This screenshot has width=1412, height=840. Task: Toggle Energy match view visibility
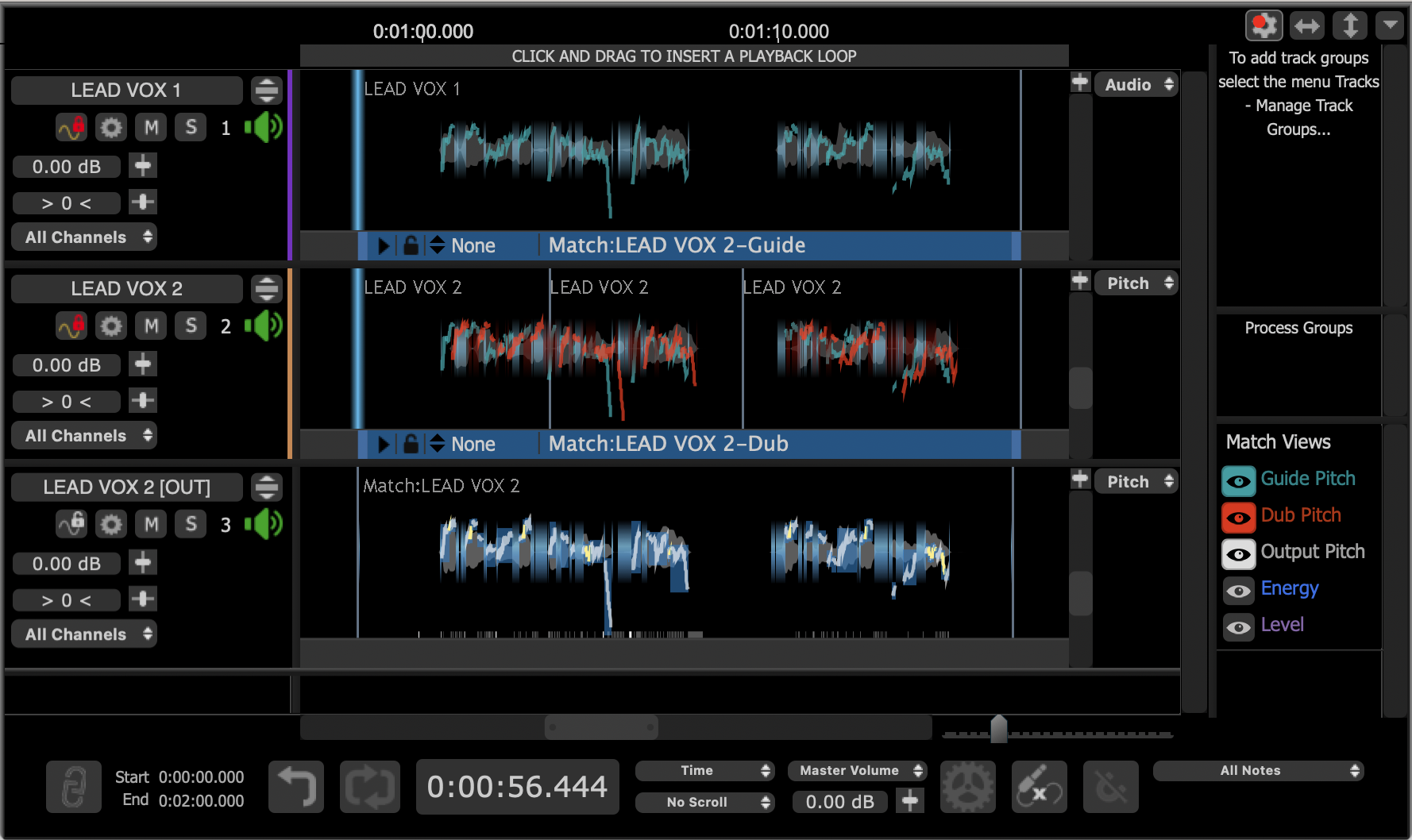coord(1238,590)
